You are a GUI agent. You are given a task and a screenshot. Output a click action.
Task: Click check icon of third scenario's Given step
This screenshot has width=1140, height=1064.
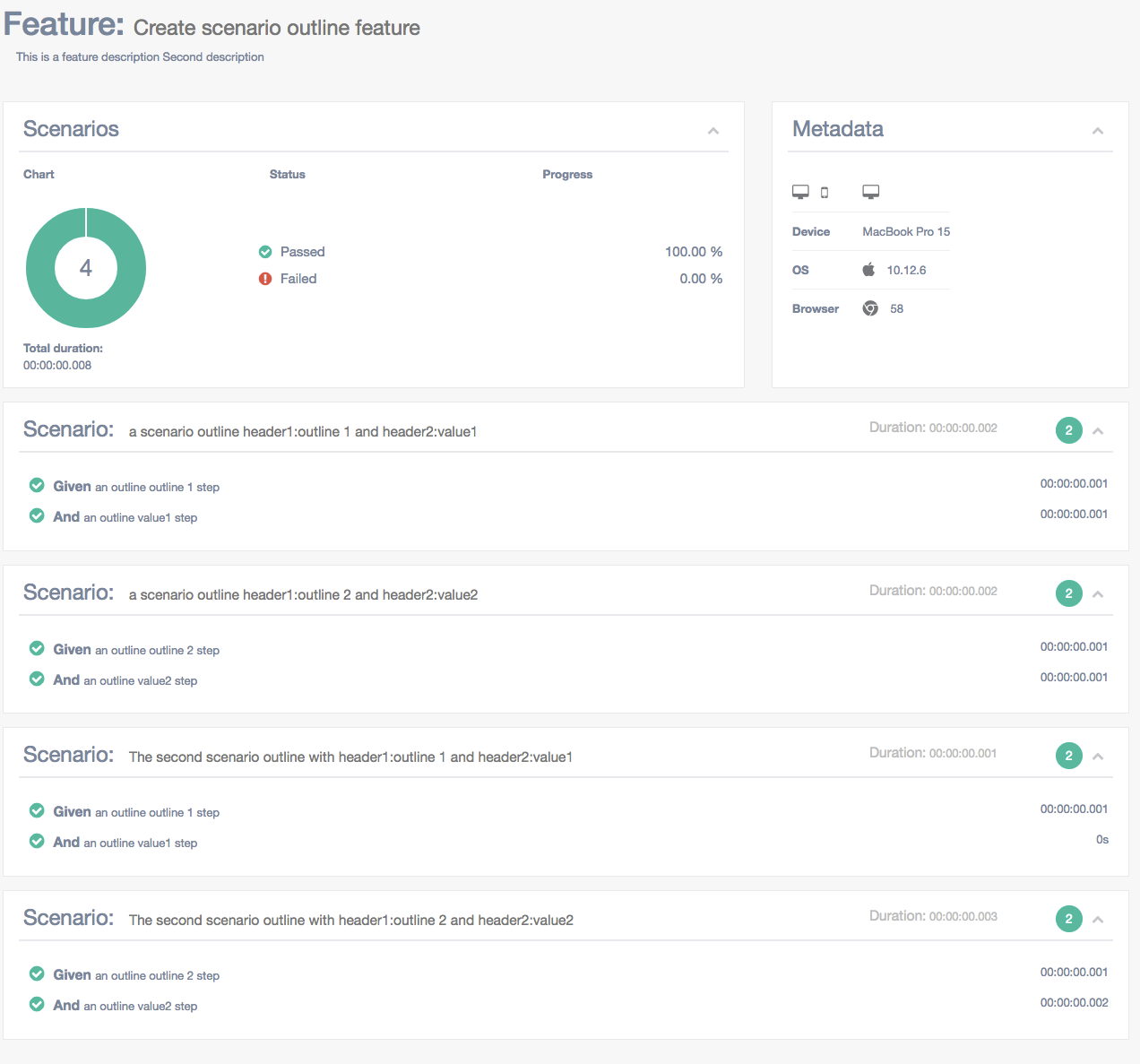[37, 810]
